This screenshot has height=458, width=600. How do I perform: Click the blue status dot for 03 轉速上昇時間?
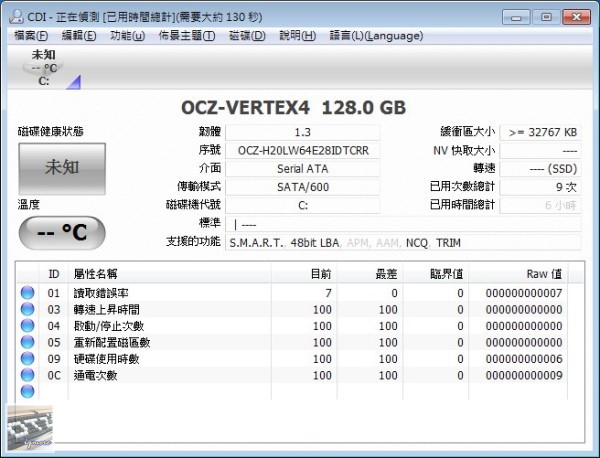[x=27, y=309]
